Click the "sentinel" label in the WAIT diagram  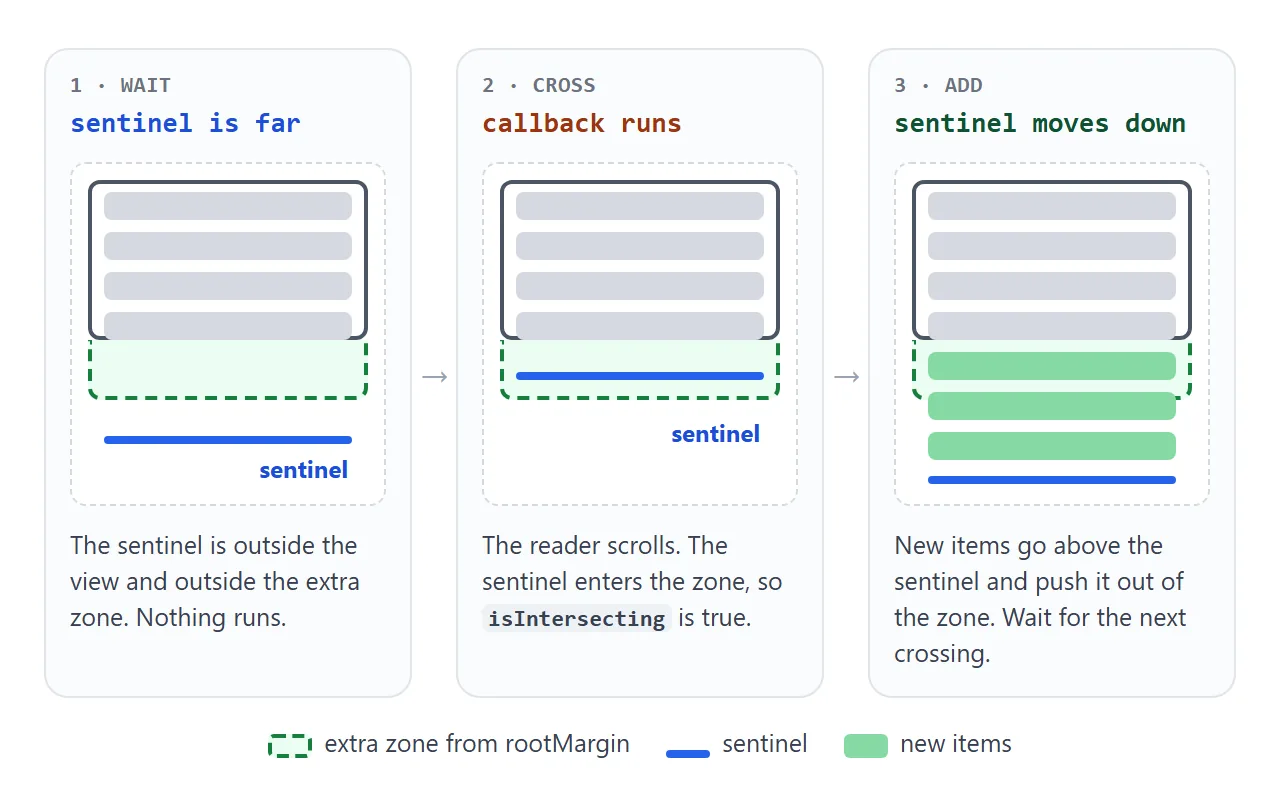coord(304,470)
